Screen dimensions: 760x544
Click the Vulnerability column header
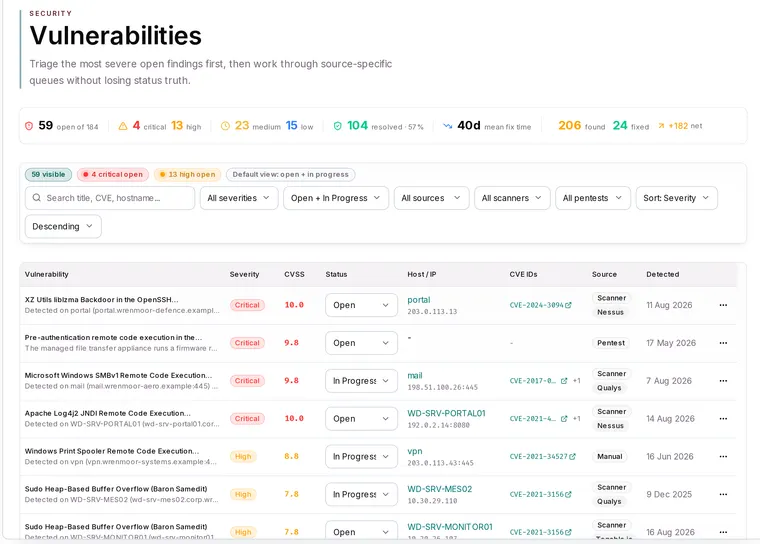click(x=47, y=274)
